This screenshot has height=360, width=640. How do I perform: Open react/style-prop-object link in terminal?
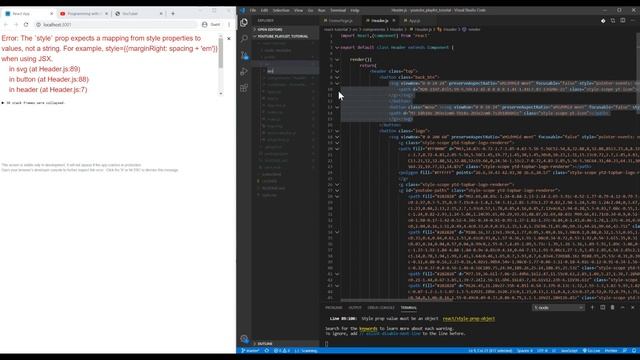click(469, 318)
